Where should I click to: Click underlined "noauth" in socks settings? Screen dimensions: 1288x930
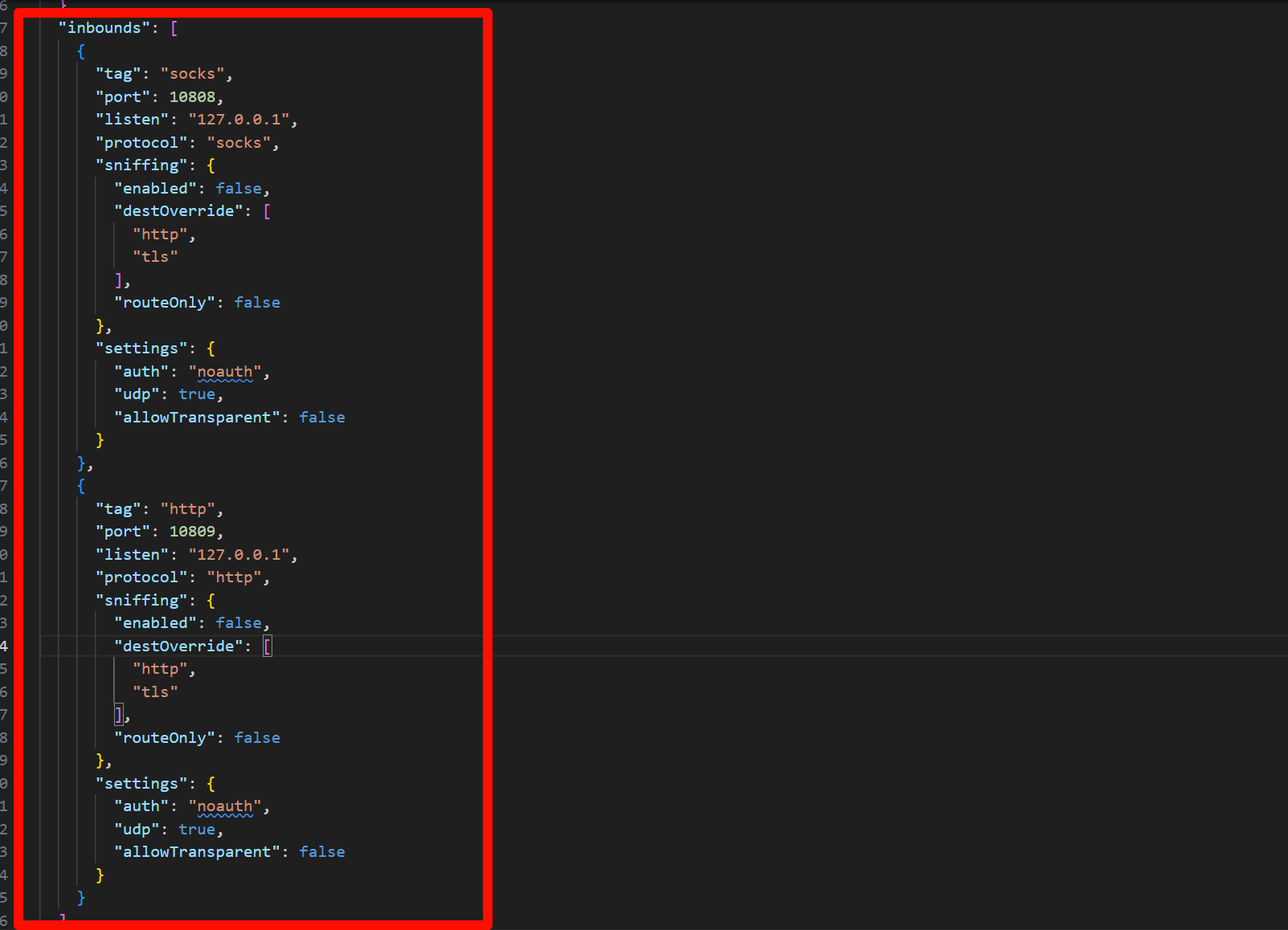(225, 372)
